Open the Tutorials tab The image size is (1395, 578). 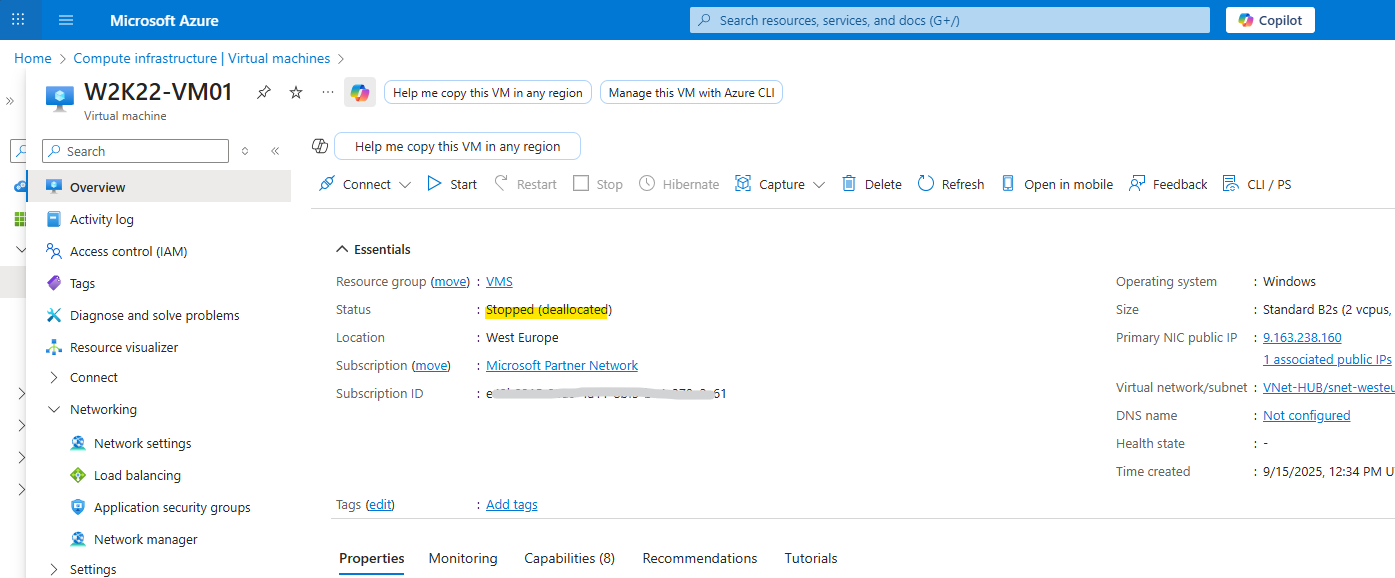pyautogui.click(x=811, y=558)
